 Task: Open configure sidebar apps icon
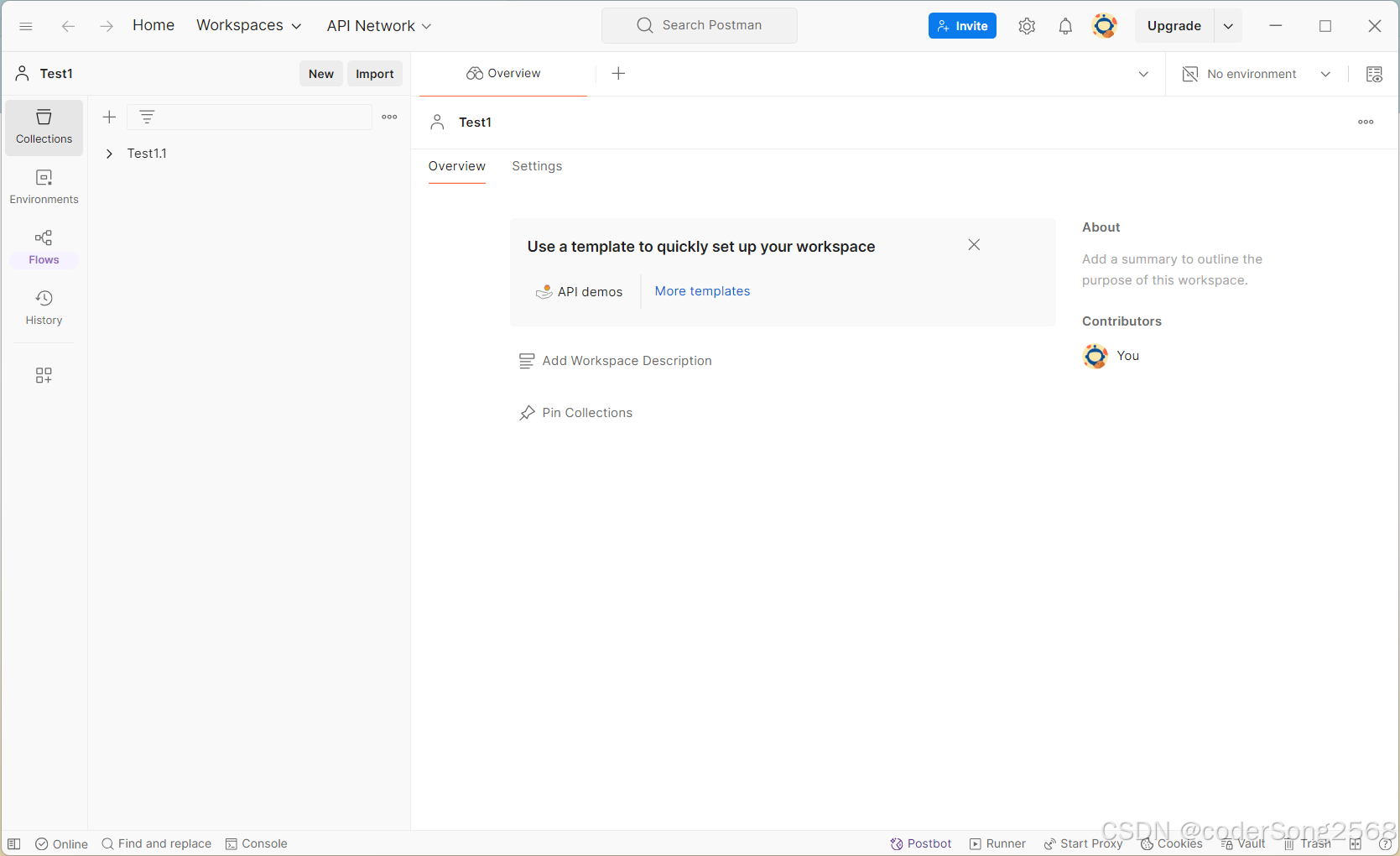(x=44, y=375)
